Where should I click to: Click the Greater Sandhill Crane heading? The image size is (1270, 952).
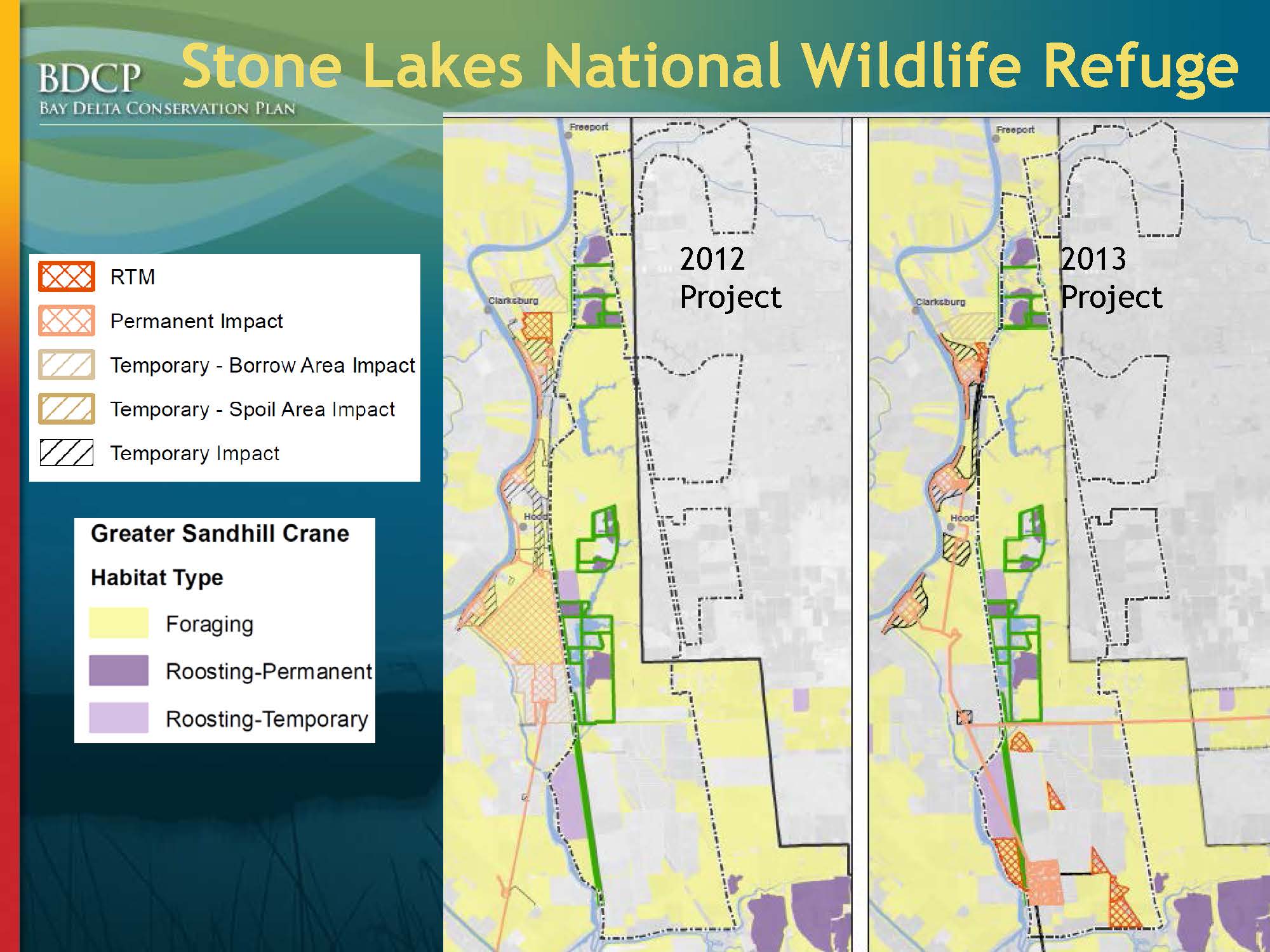[x=220, y=534]
